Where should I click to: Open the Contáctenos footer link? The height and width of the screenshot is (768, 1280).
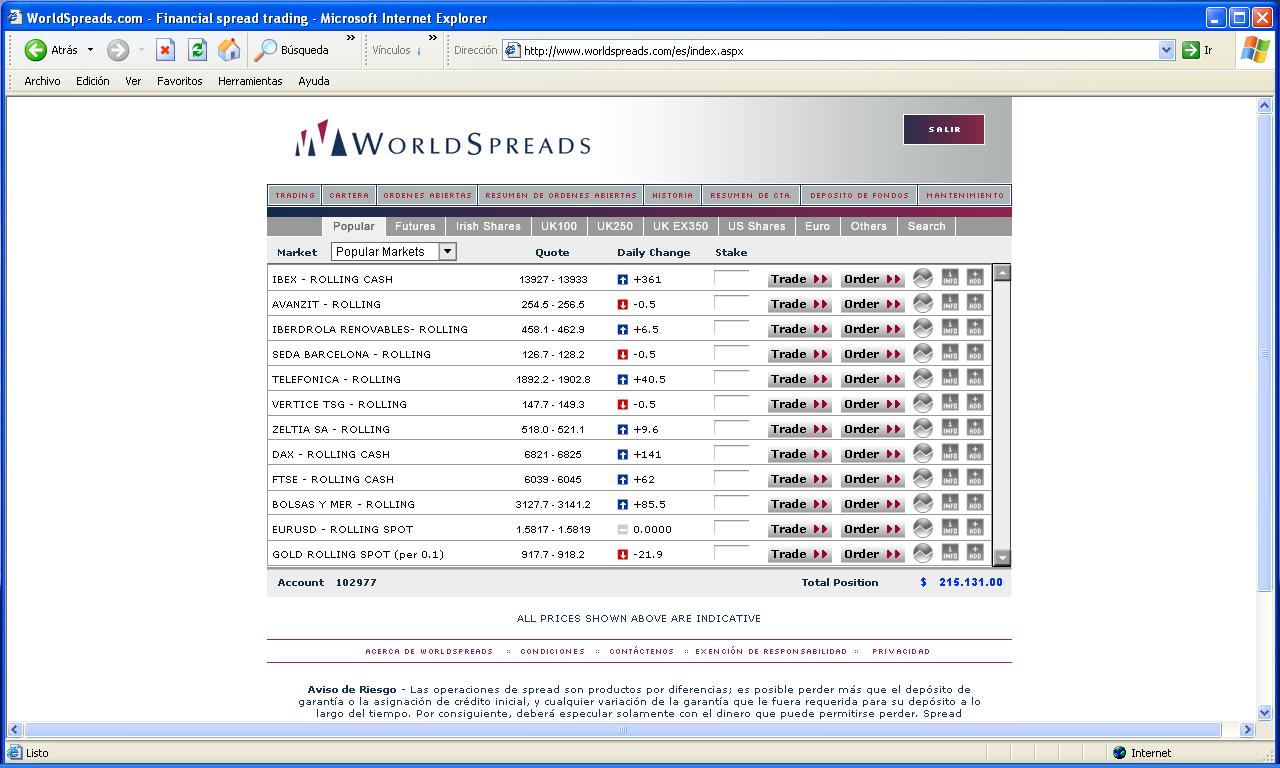point(641,651)
